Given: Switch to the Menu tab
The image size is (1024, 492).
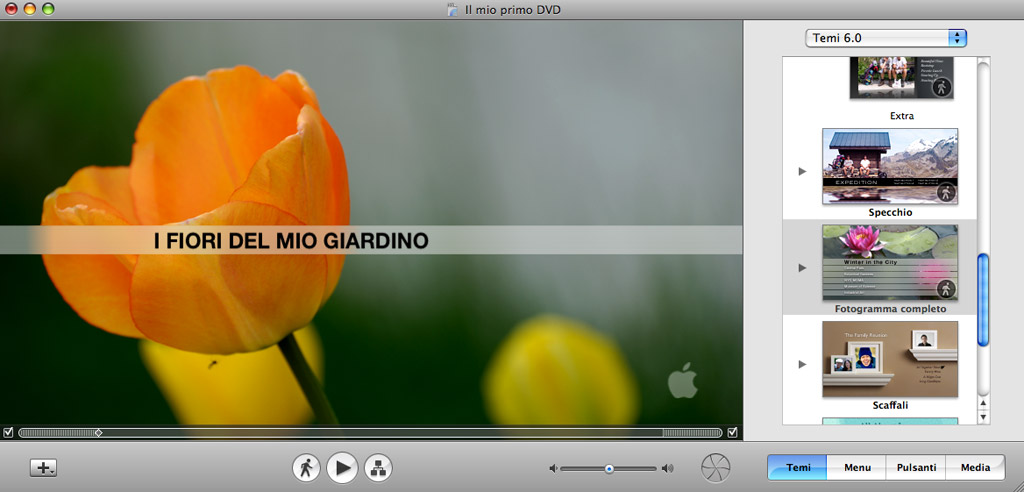Looking at the screenshot, I should tap(857, 467).
